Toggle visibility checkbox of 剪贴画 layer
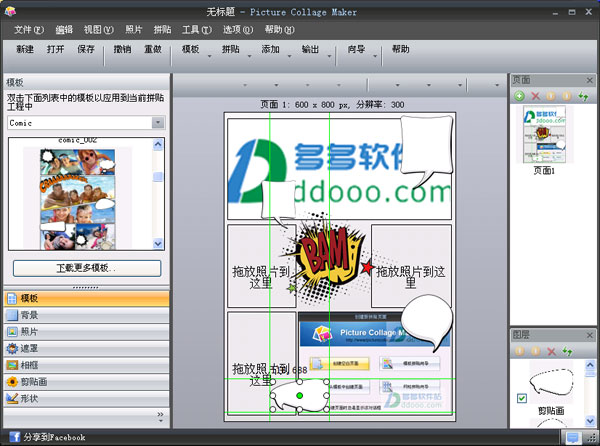The image size is (600, 446). 522,398
